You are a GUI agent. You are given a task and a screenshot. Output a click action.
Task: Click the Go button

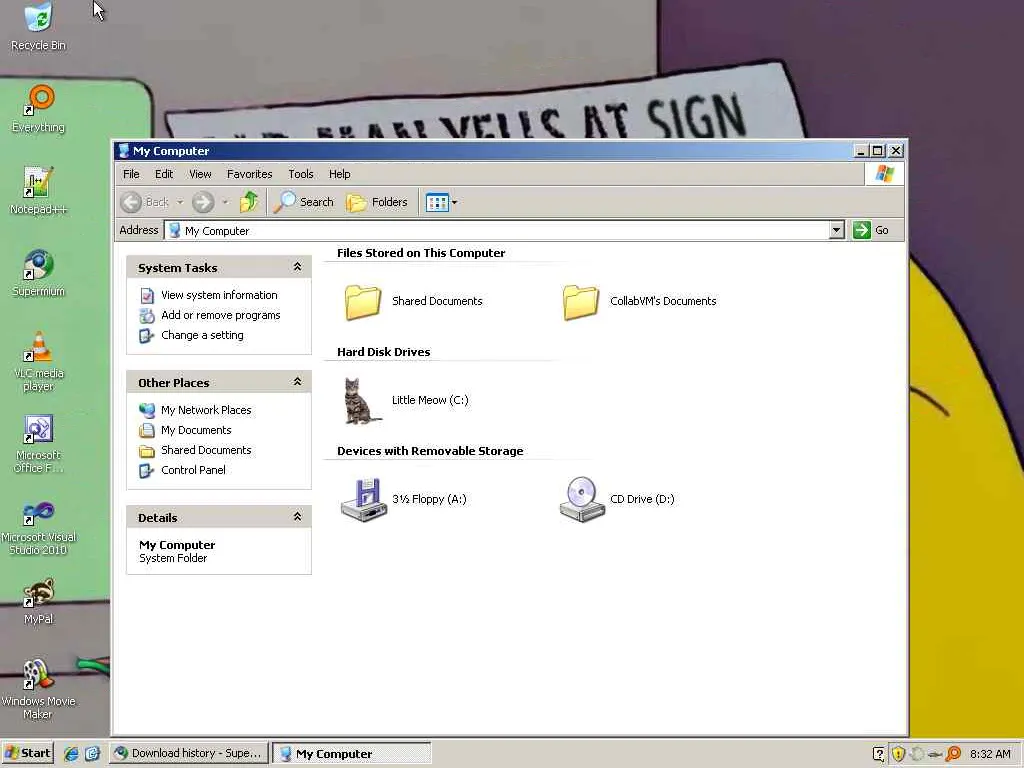click(871, 230)
